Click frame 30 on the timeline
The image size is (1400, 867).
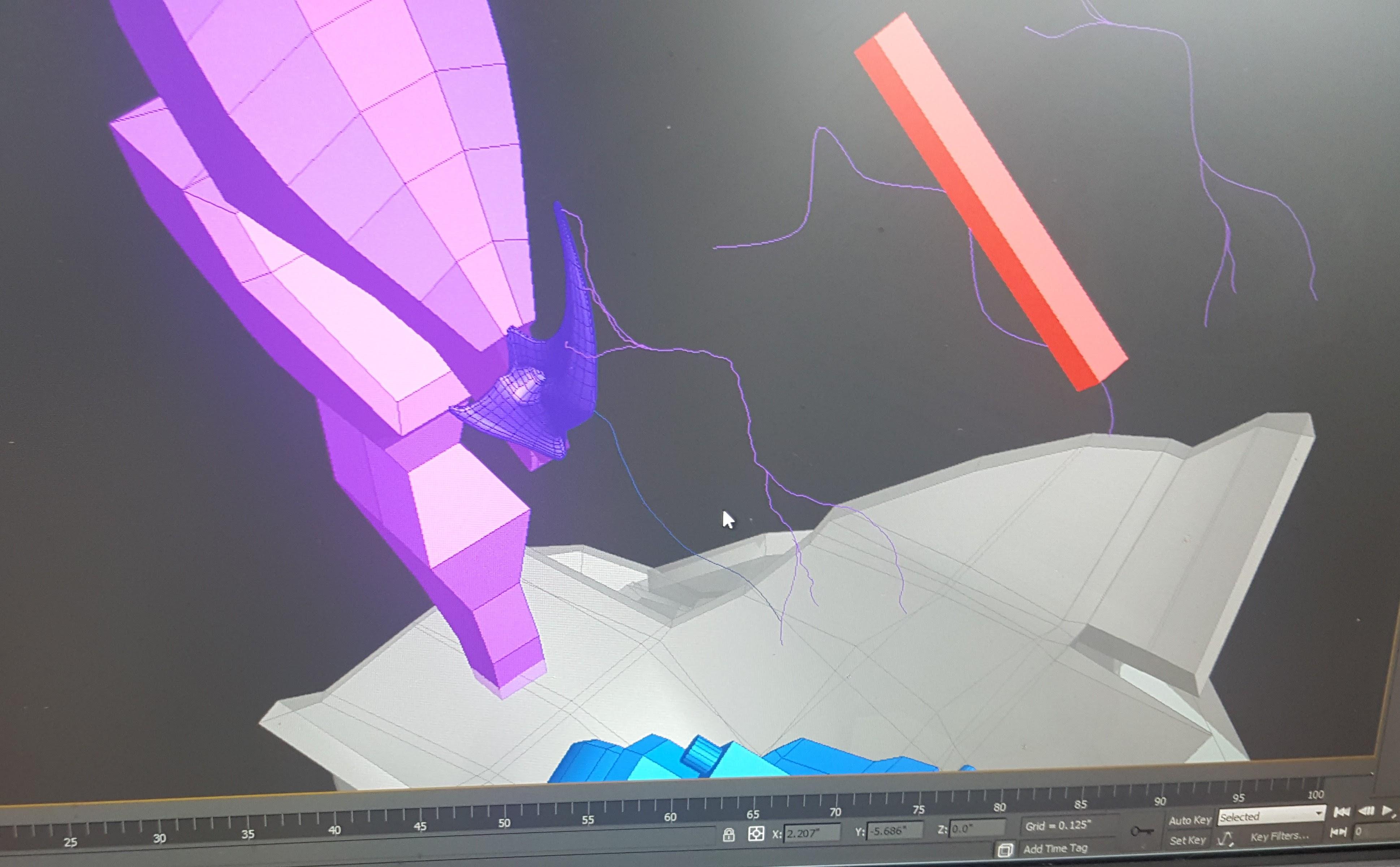(159, 838)
